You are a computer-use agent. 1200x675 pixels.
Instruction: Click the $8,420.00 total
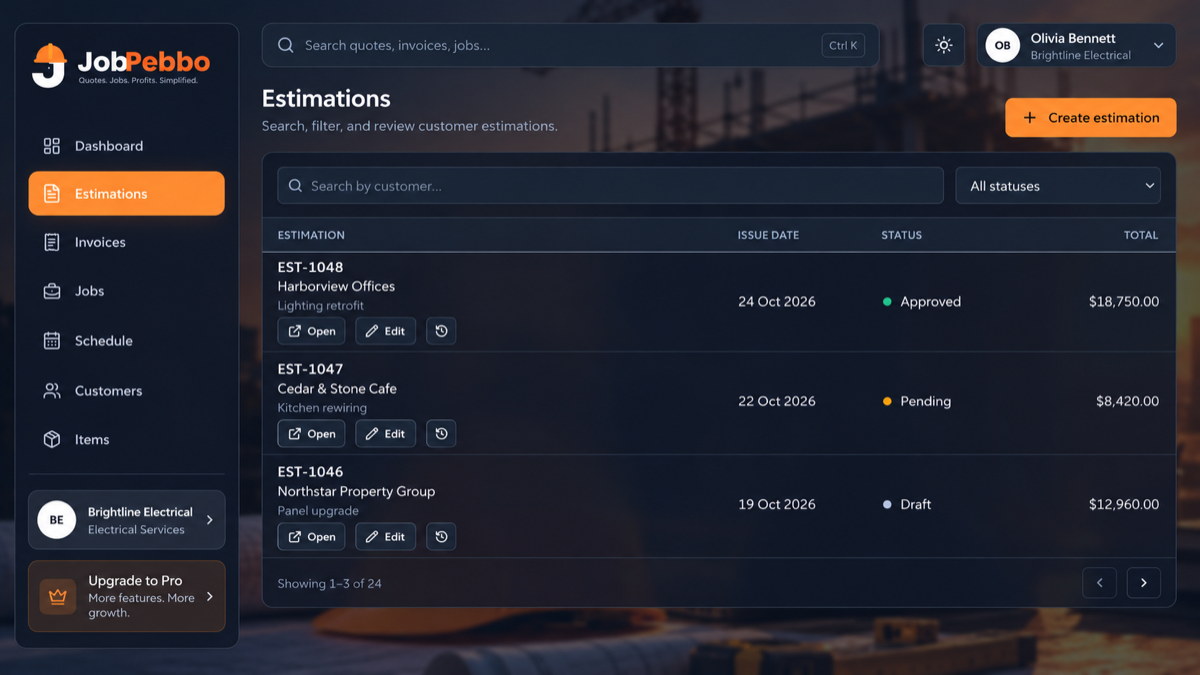(x=1127, y=402)
